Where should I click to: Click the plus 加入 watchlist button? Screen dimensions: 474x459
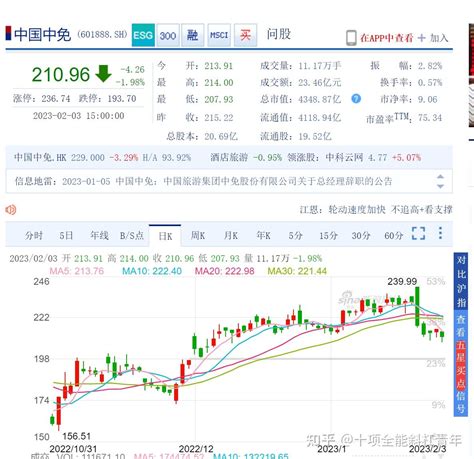(x=433, y=38)
